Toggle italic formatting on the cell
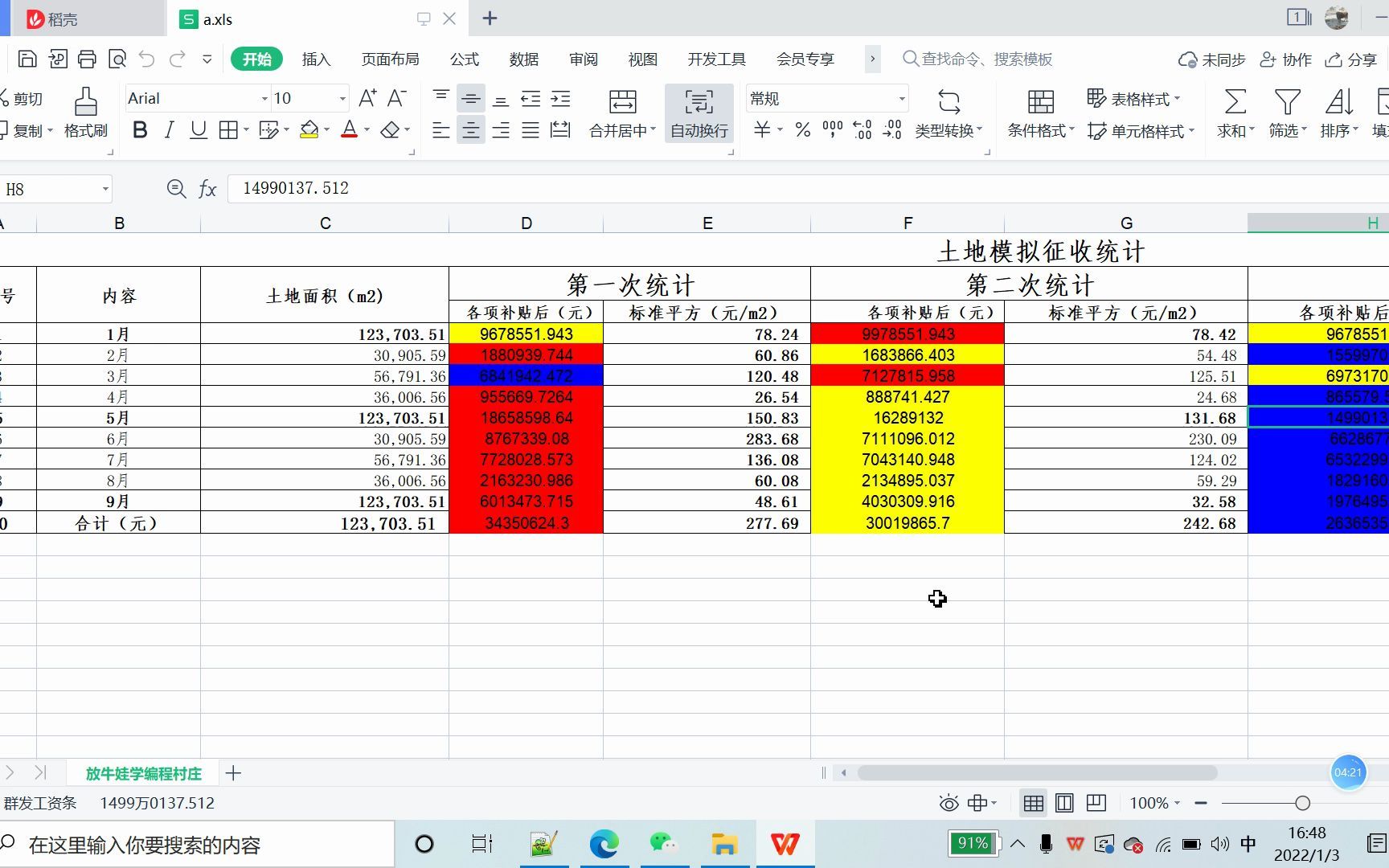Image resolution: width=1389 pixels, height=868 pixels. pyautogui.click(x=169, y=129)
